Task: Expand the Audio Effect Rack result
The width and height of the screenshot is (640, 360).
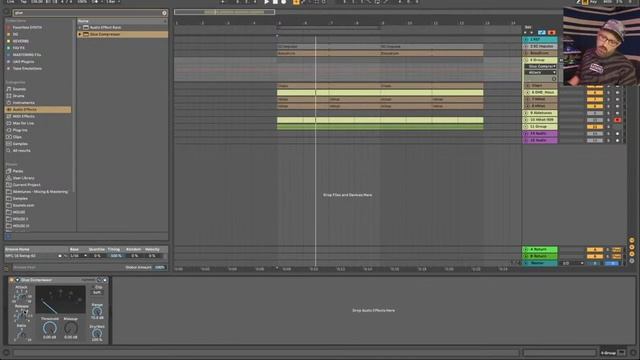Action: coord(80,27)
